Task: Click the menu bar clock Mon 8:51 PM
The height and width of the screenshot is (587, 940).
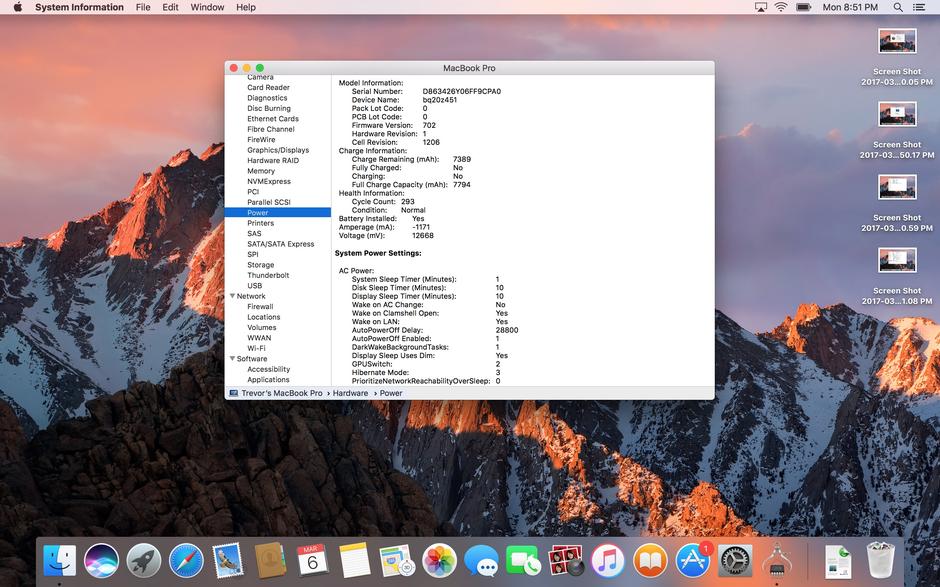Action: [x=850, y=7]
